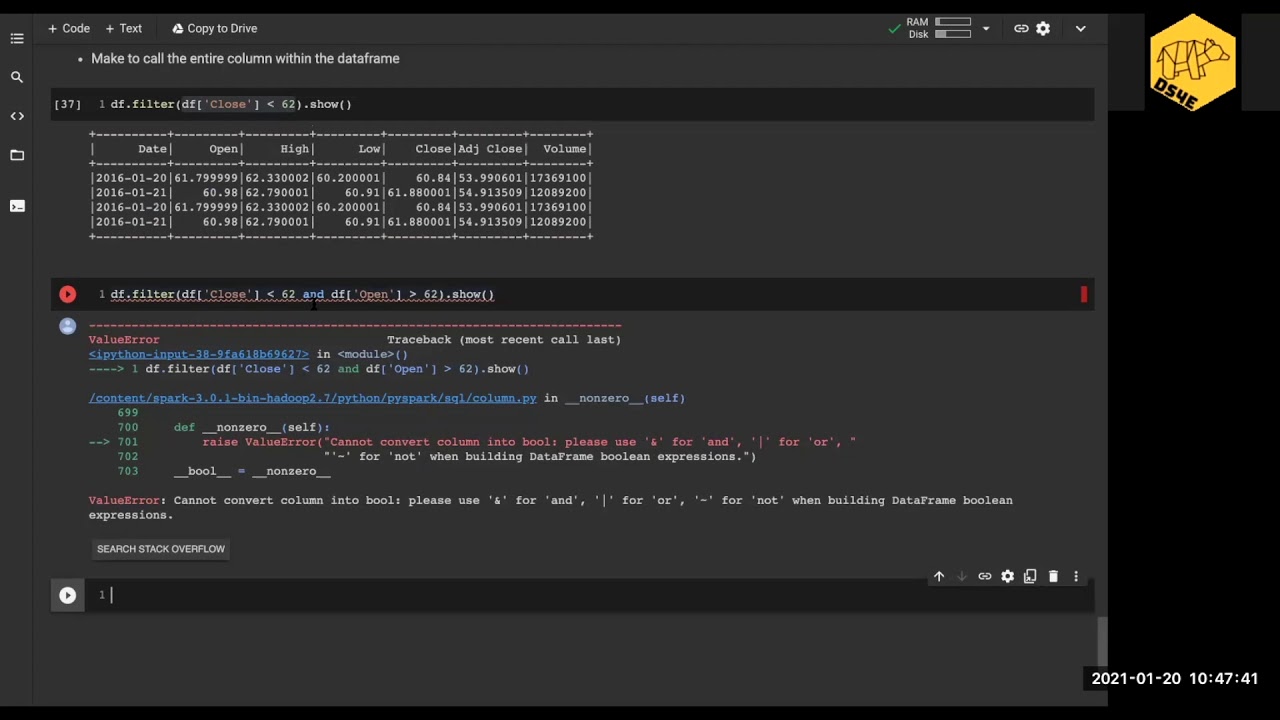Add a new Code cell

tap(69, 28)
